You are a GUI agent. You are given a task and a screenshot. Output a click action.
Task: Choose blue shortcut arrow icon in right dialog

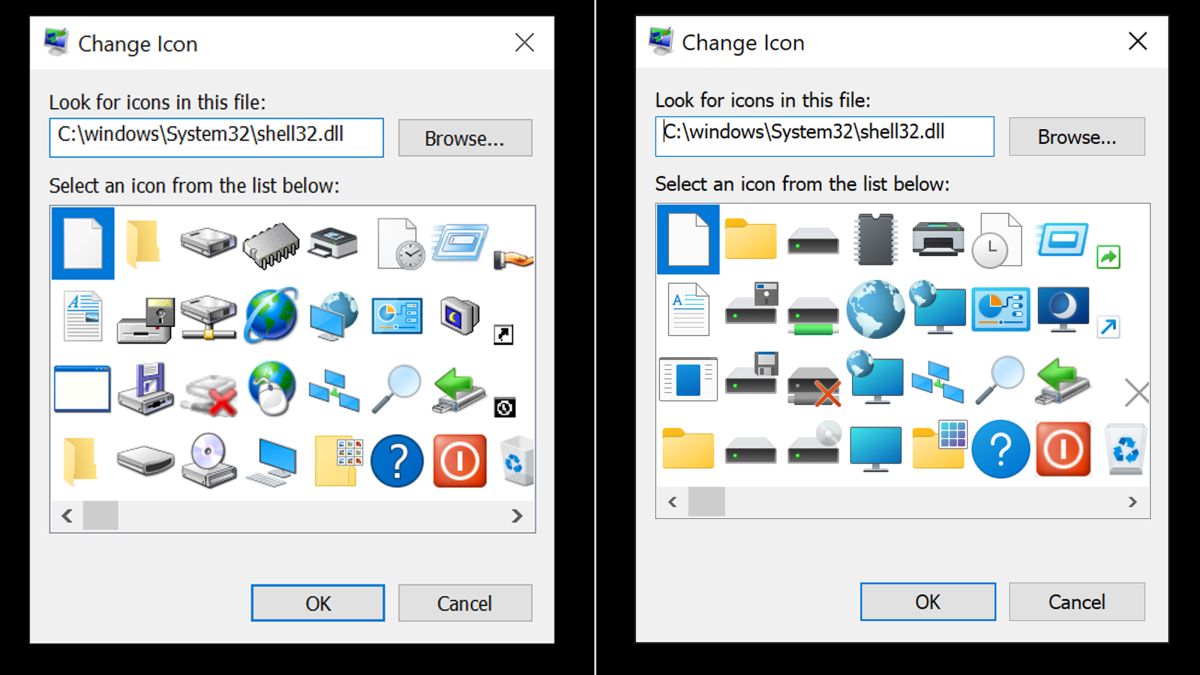point(1108,327)
